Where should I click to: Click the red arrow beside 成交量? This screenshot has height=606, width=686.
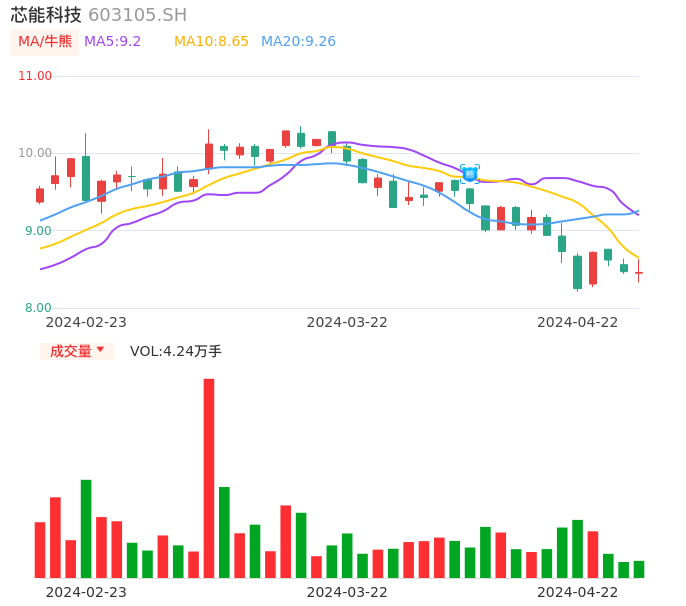click(x=100, y=350)
